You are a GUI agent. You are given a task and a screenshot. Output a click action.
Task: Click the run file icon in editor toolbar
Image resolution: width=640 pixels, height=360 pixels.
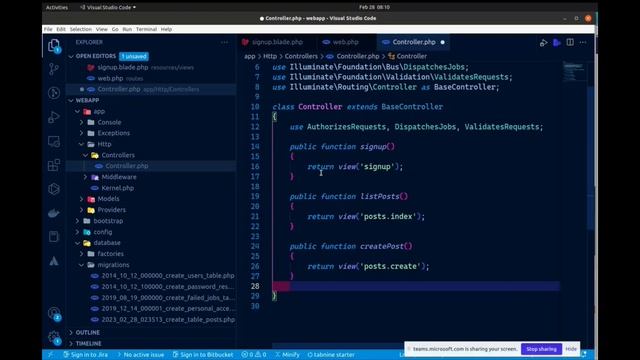click(x=543, y=42)
